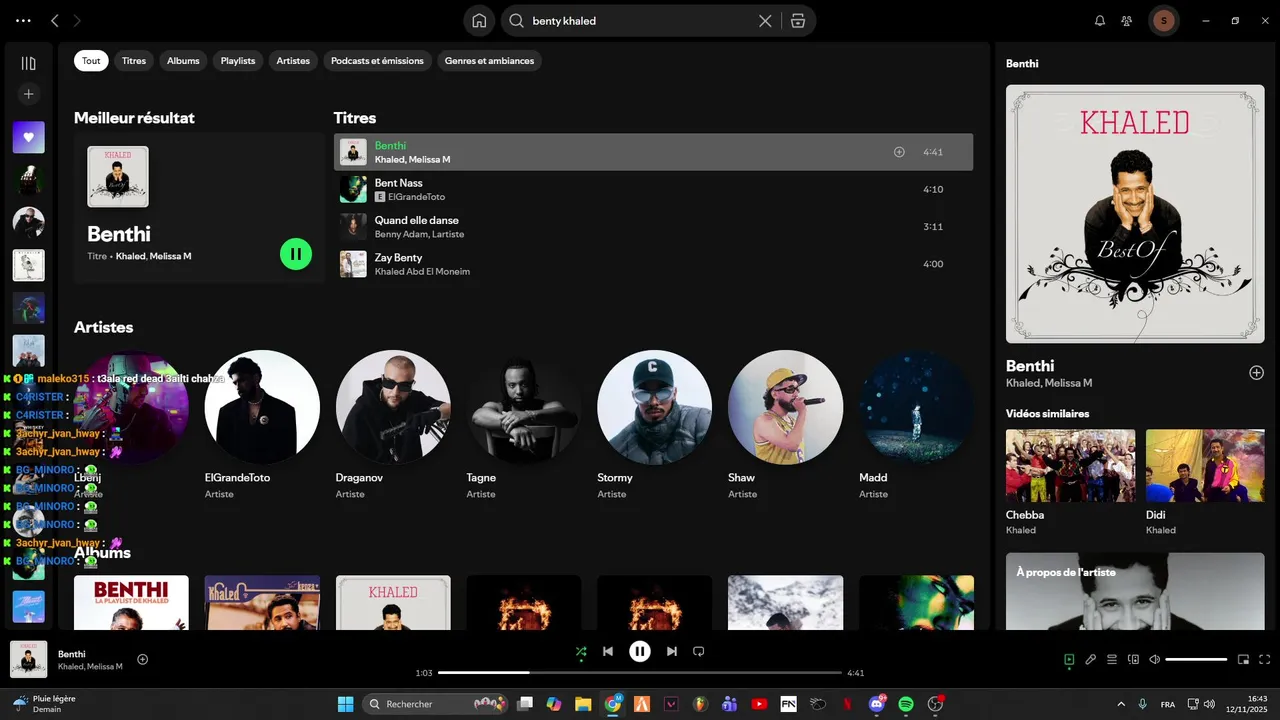This screenshot has width=1280, height=720.
Task: Open the Artistes section heading
Action: (x=103, y=327)
